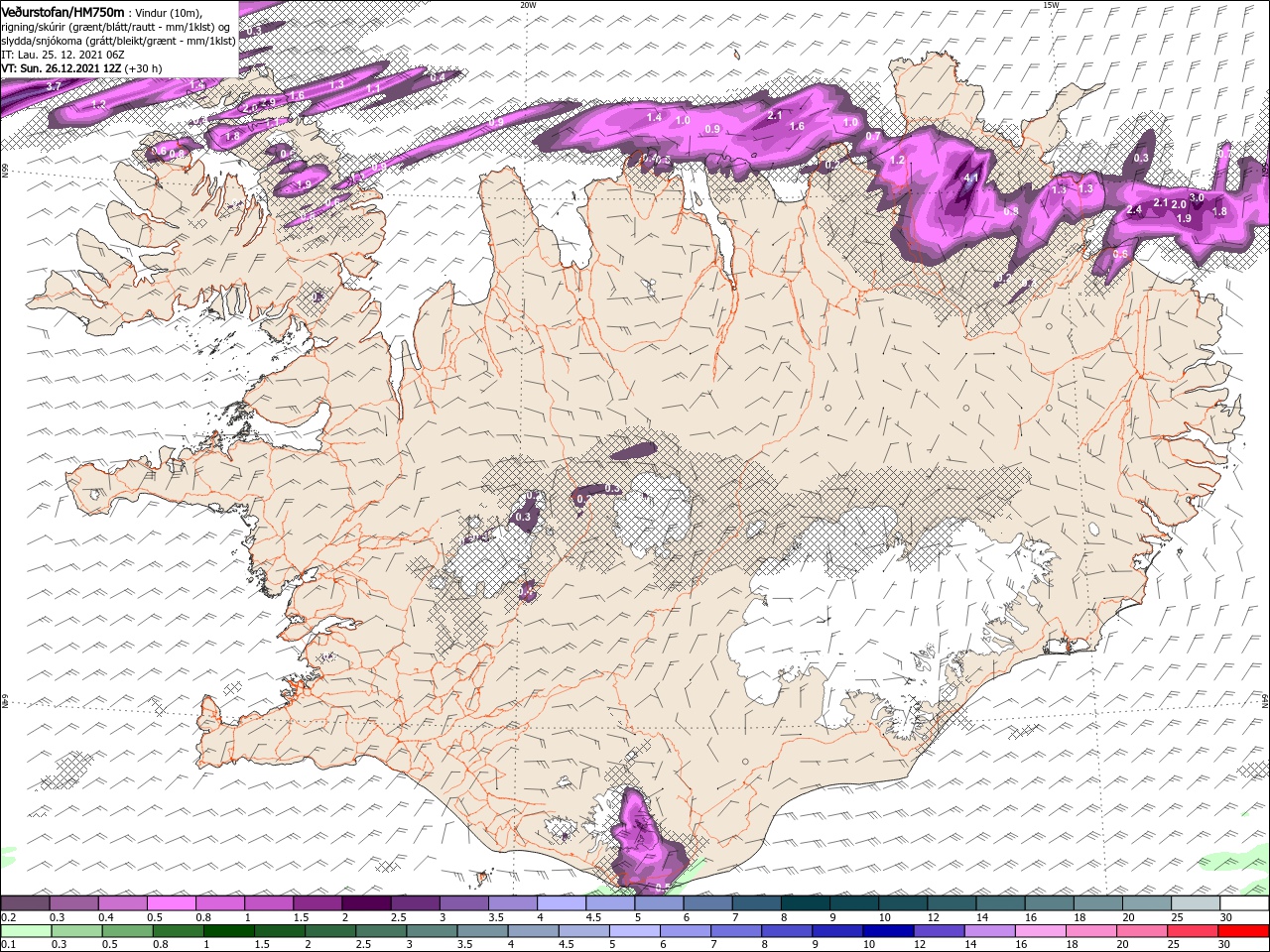
Task: Click the white snow swatch labeled 30
Action: coord(1245,903)
